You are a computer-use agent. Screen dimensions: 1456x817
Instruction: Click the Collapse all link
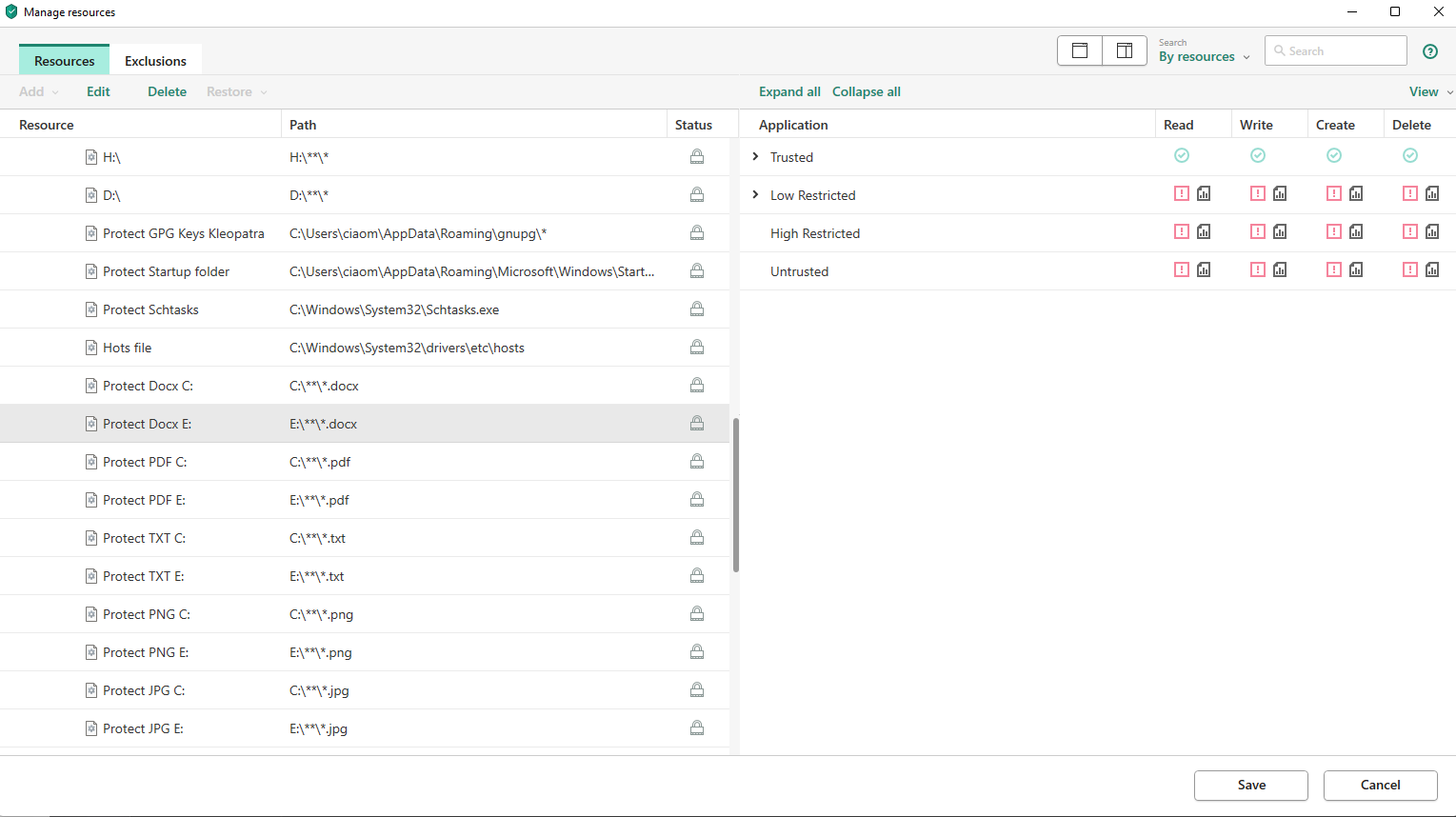tap(866, 92)
